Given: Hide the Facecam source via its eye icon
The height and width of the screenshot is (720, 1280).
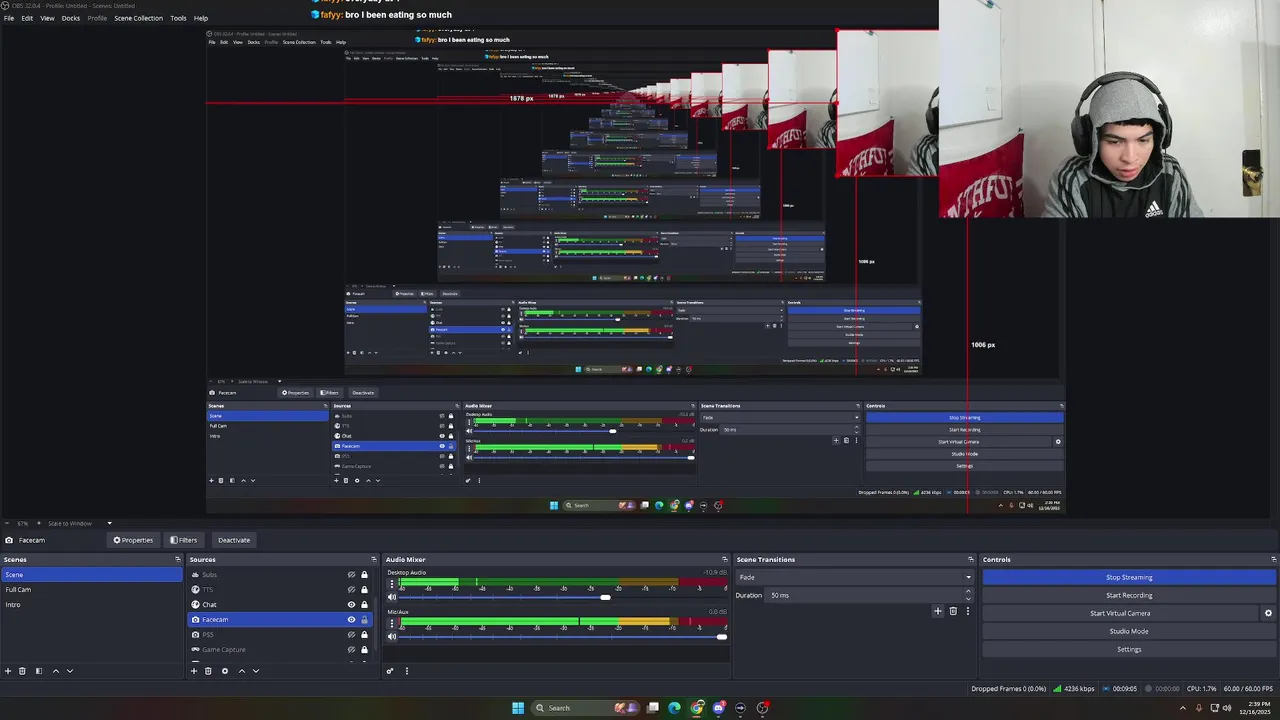Looking at the screenshot, I should [351, 620].
